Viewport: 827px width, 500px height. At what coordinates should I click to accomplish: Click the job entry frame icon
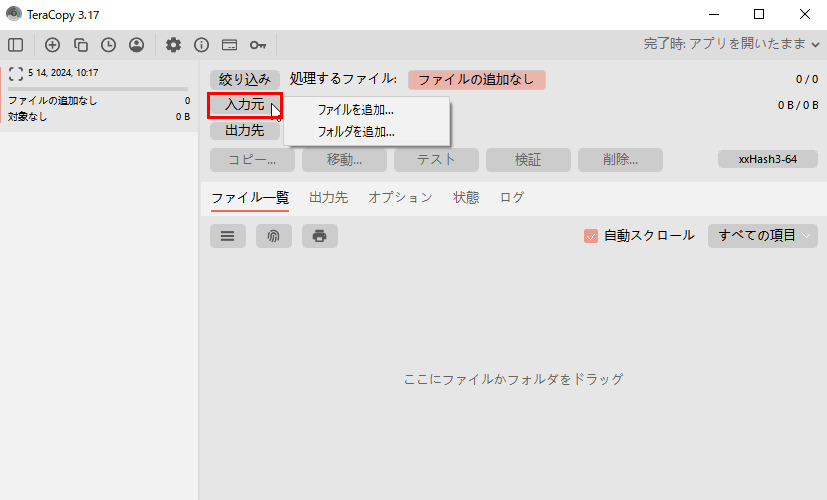tap(16, 74)
